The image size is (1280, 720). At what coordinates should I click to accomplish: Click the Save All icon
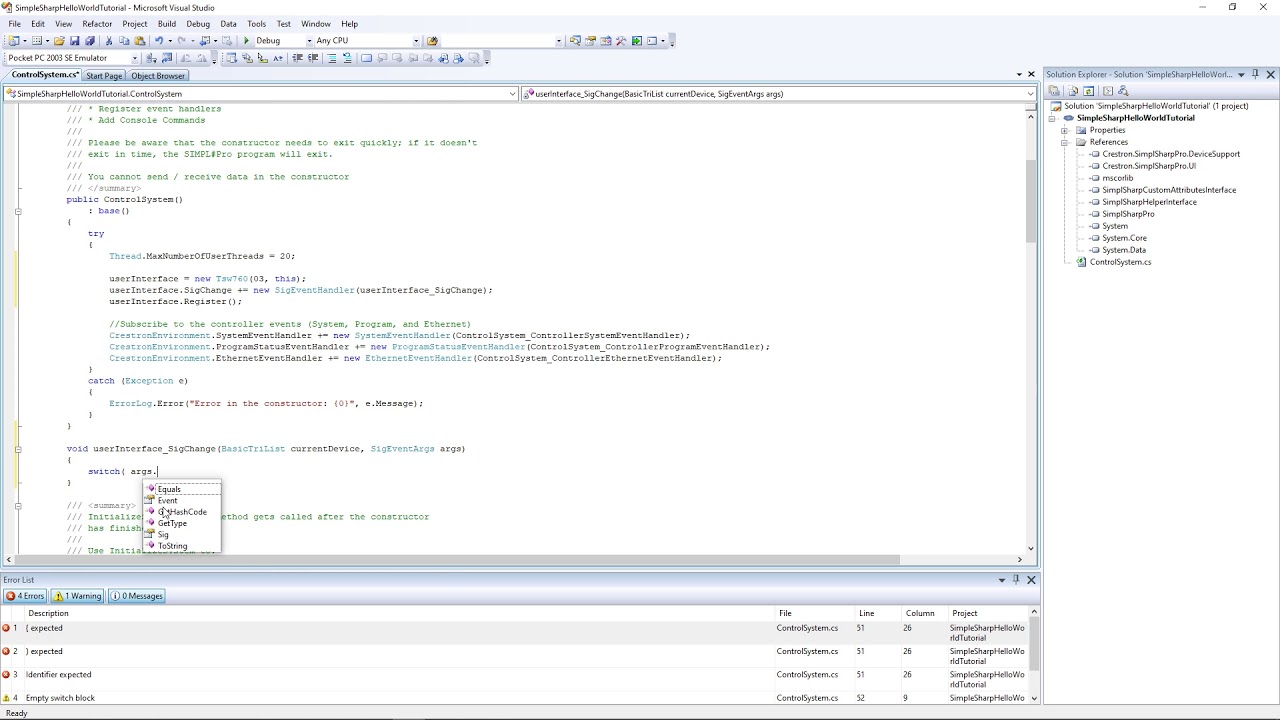90,41
